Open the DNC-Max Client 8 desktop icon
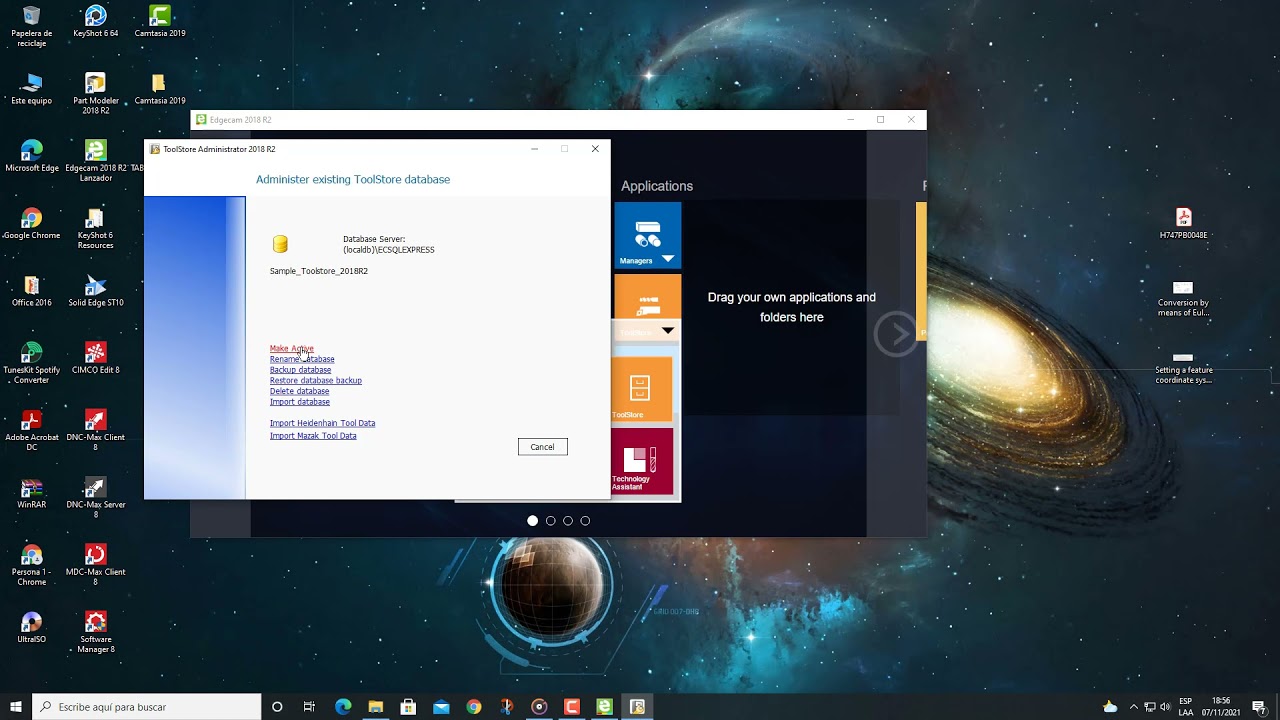The height and width of the screenshot is (720, 1280). (95, 421)
